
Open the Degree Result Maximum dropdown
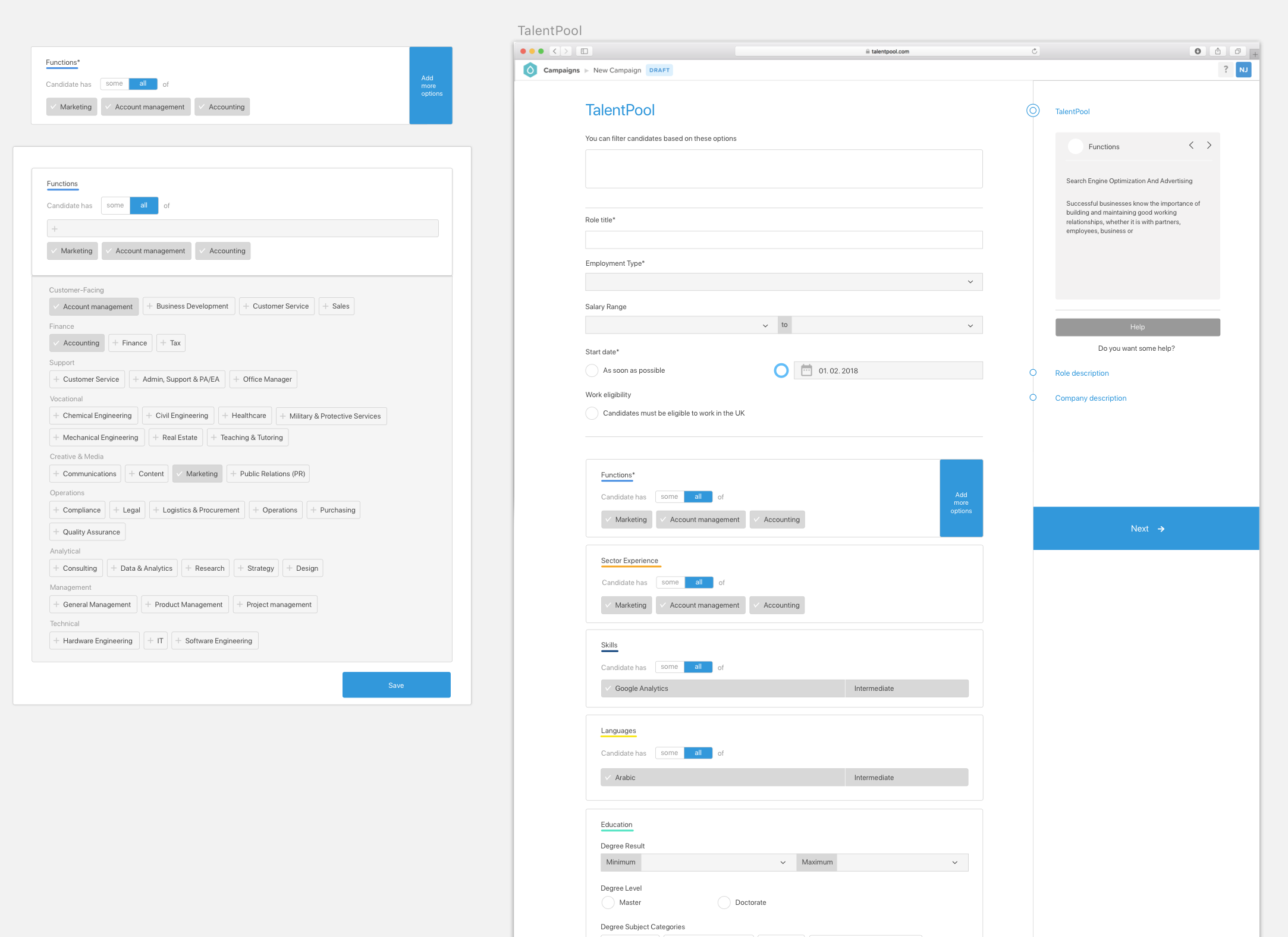point(902,863)
